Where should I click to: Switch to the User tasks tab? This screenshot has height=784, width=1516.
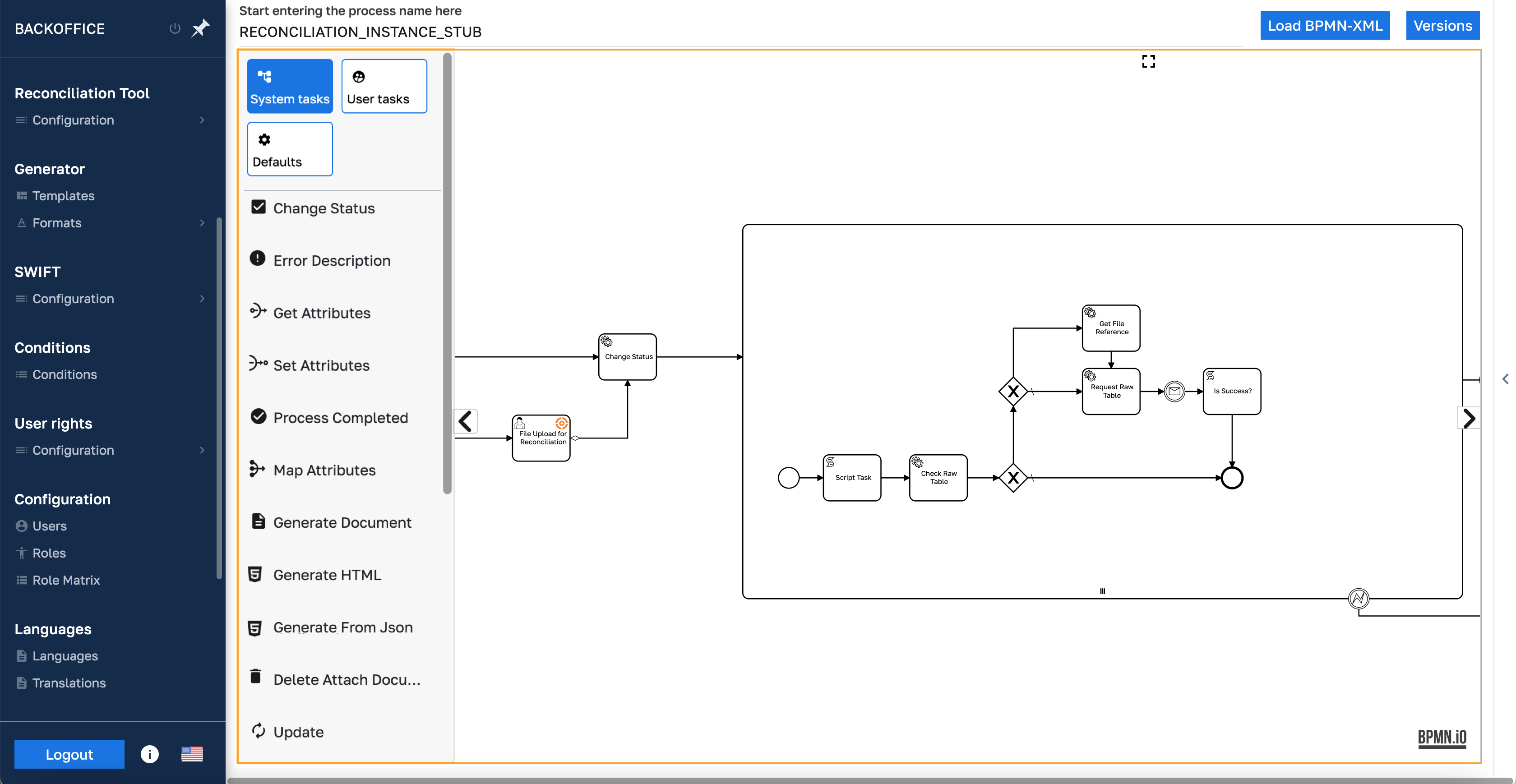383,86
